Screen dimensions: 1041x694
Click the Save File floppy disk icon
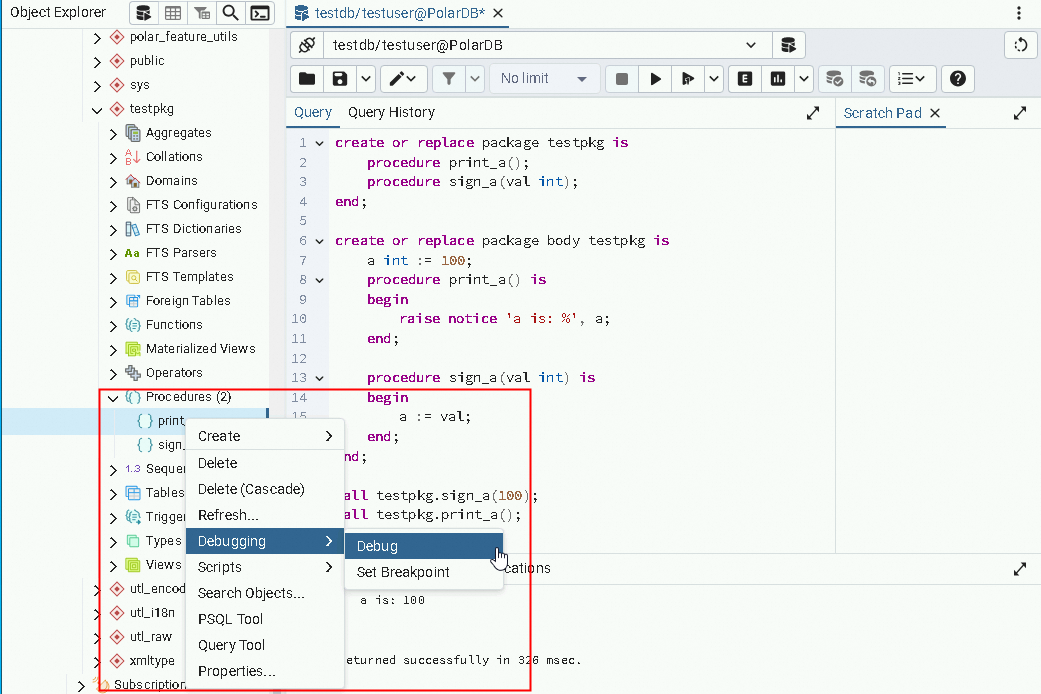[340, 79]
